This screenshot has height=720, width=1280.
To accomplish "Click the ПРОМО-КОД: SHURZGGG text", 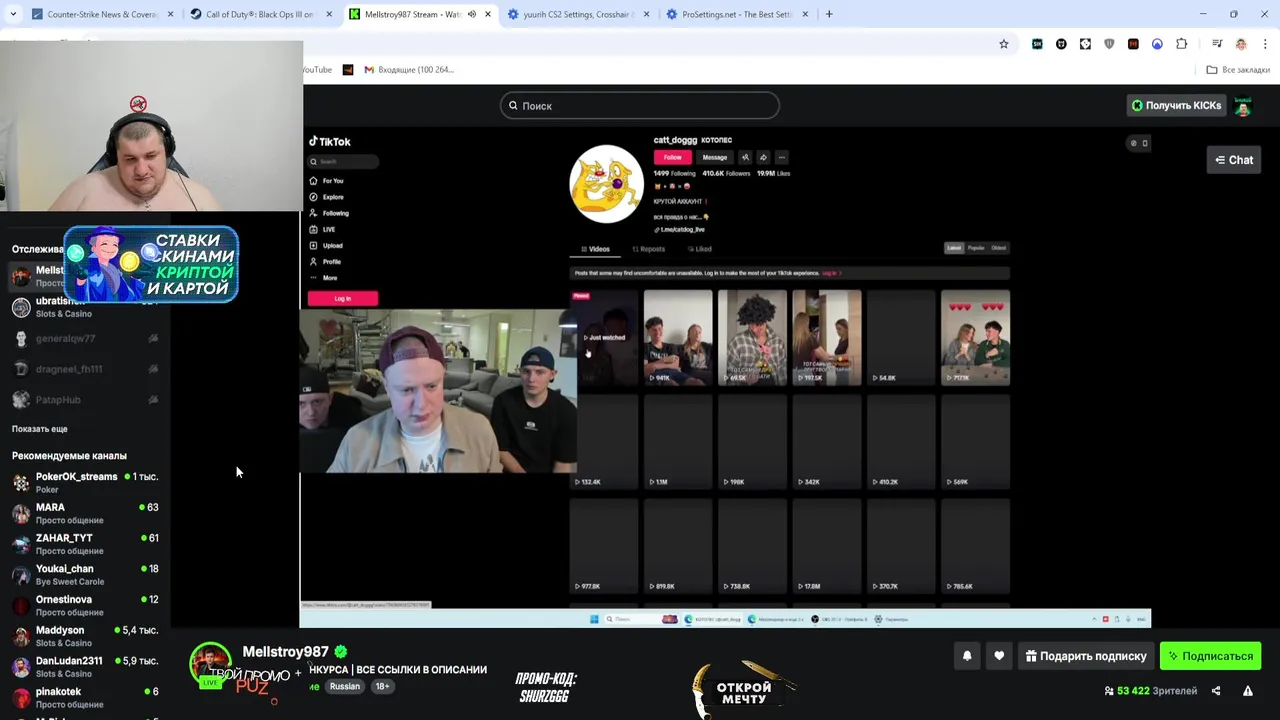I will coord(546,687).
